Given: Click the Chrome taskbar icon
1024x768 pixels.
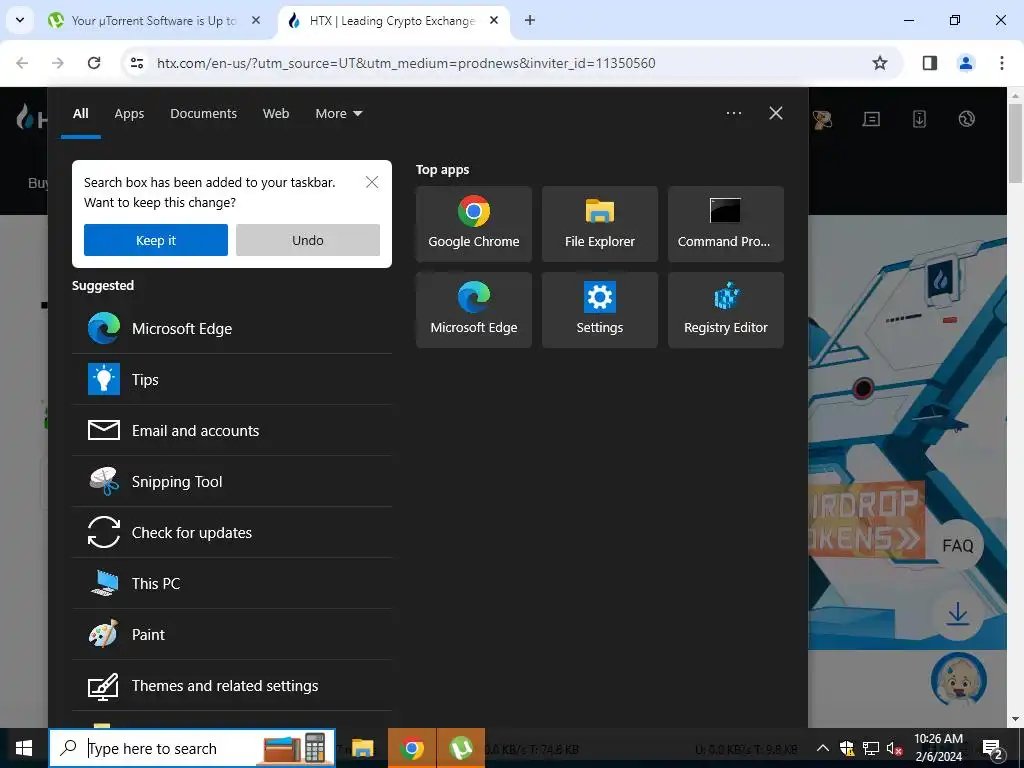Looking at the screenshot, I should (411, 748).
